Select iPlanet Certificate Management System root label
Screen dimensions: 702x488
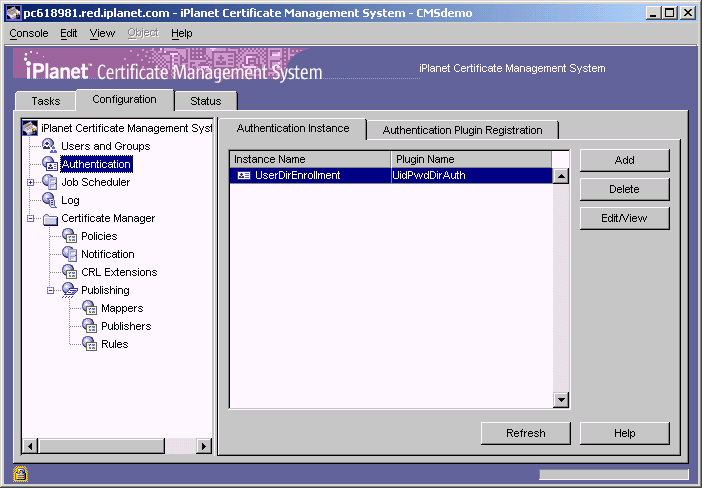tap(126, 128)
